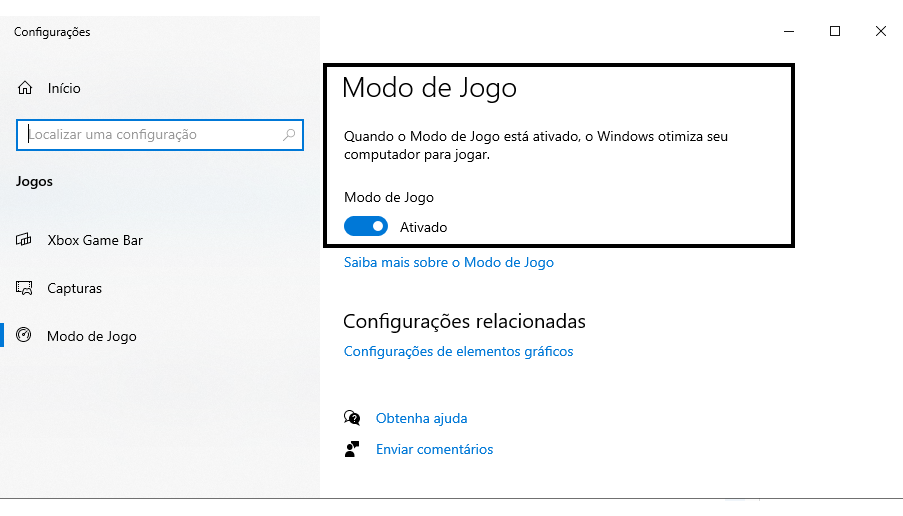Focus the Localizar uma configuração search box
Viewport: 903px width, 516px height.
[x=150, y=135]
